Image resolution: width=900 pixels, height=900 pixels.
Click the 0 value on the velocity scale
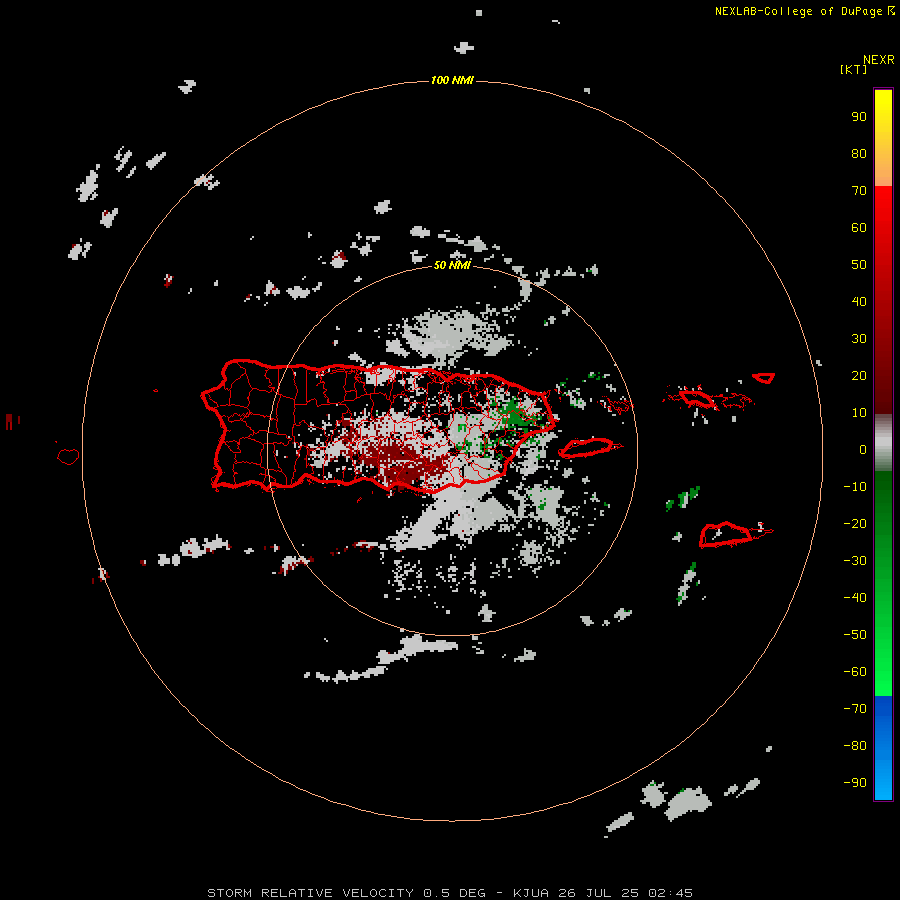click(x=863, y=449)
